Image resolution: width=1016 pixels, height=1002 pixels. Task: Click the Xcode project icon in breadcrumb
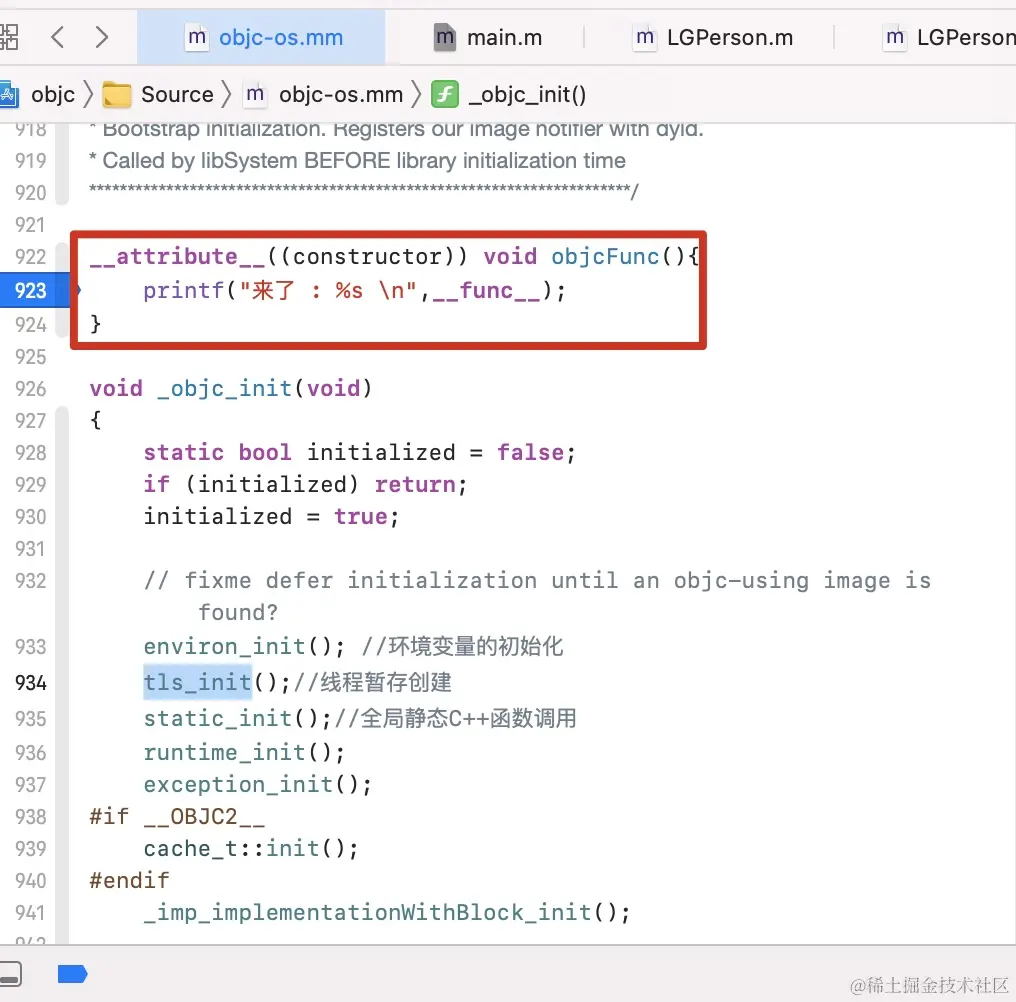pyautogui.click(x=8, y=95)
